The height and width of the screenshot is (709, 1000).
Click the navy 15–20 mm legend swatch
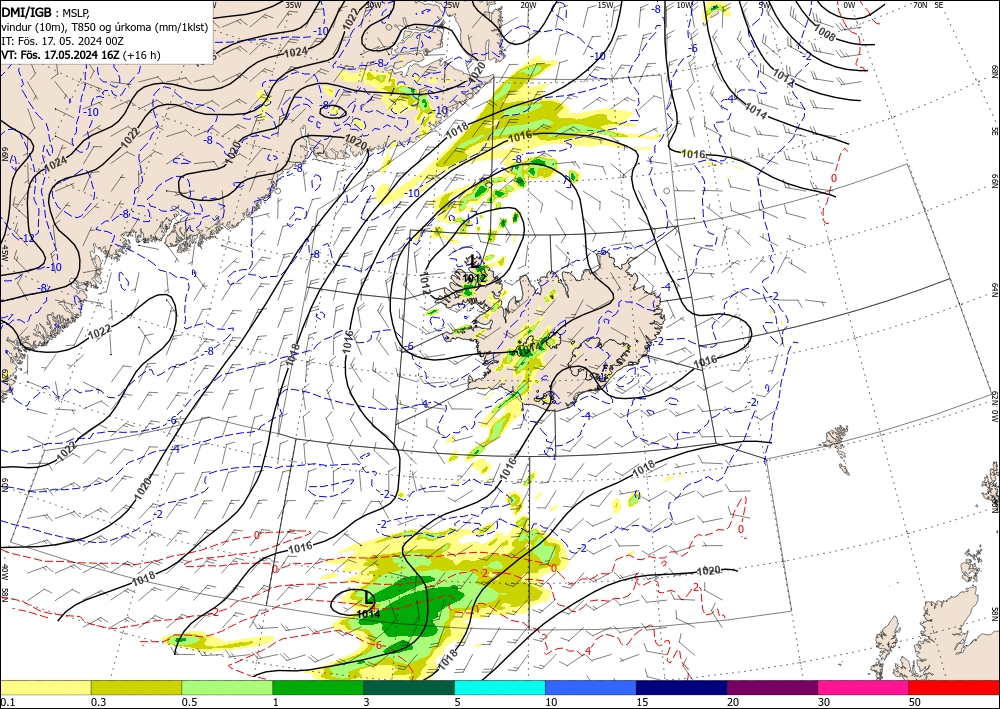[x=682, y=687]
